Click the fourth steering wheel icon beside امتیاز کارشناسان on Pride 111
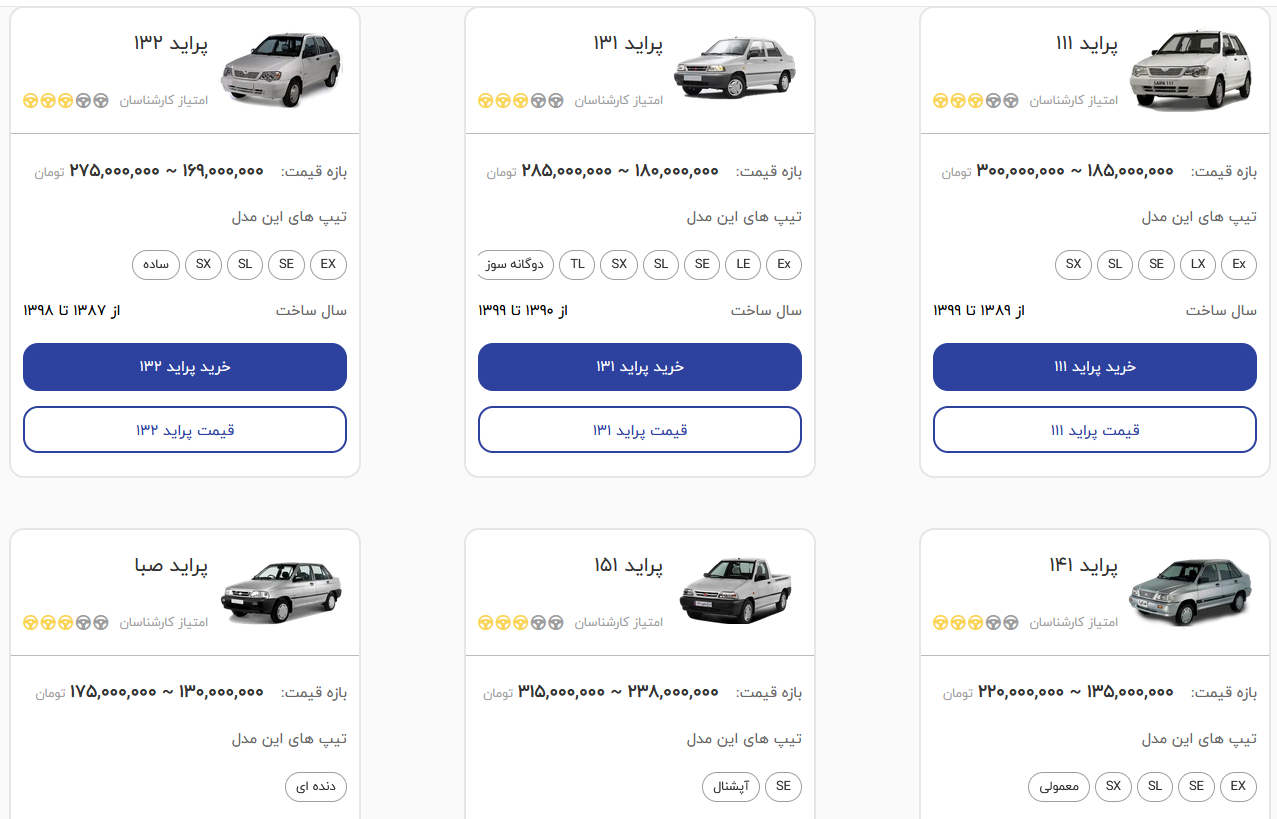Viewport: 1277px width, 819px height. click(993, 100)
